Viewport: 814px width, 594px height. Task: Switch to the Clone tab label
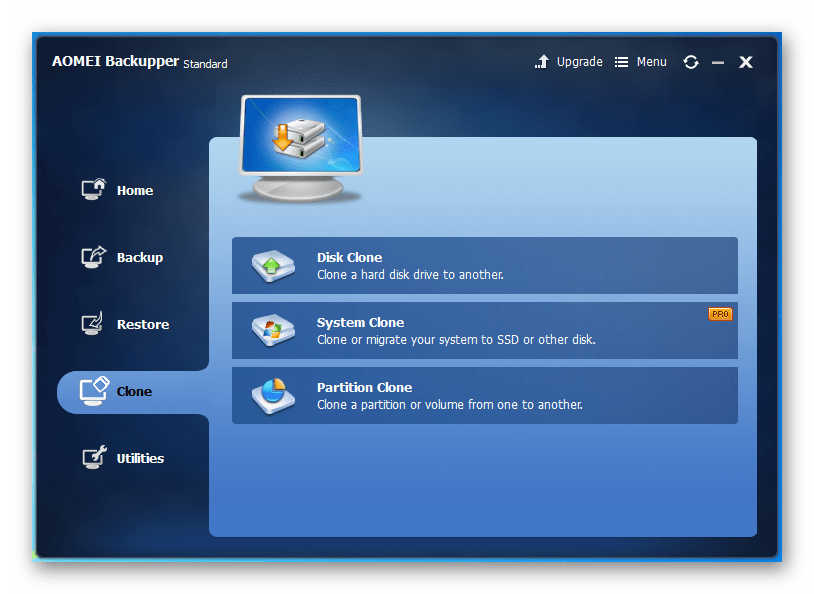coord(134,392)
